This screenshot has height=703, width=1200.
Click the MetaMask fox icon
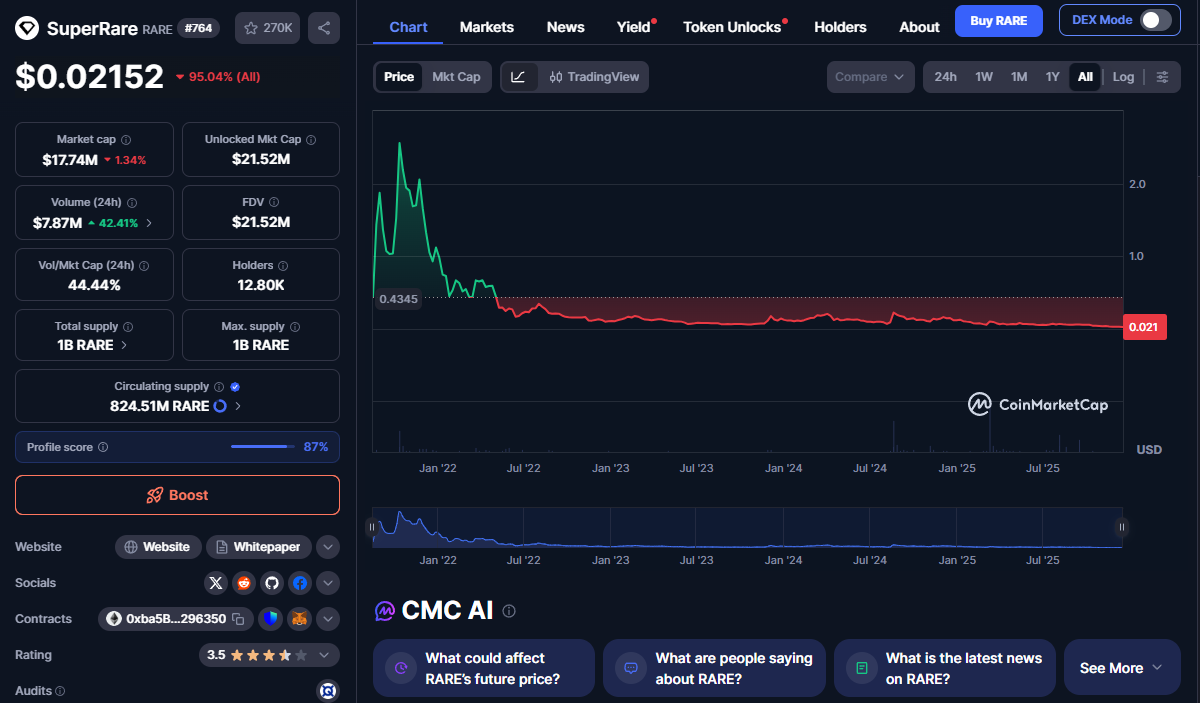(299, 619)
